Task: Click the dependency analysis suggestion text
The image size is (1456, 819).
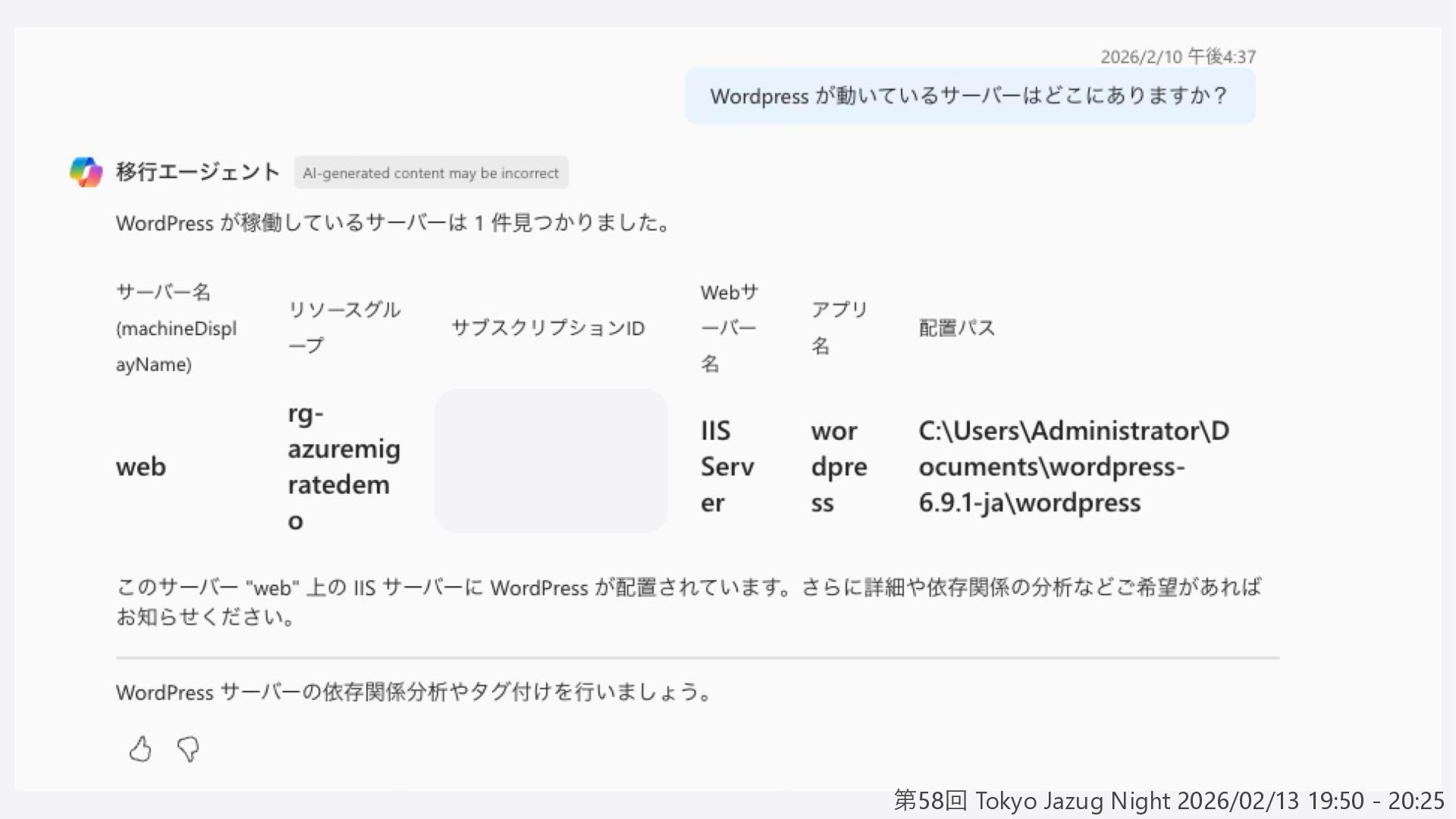Action: [413, 692]
